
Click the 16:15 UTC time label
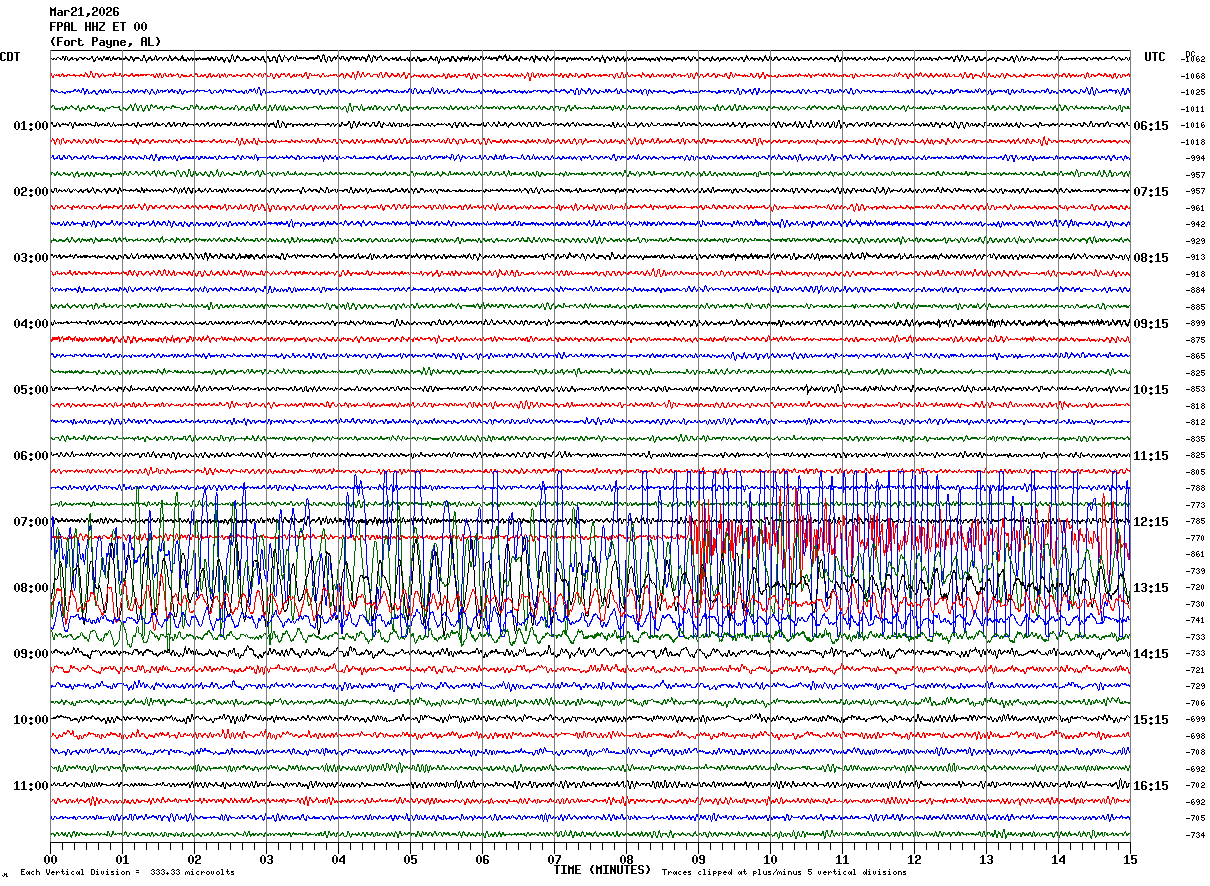1151,786
